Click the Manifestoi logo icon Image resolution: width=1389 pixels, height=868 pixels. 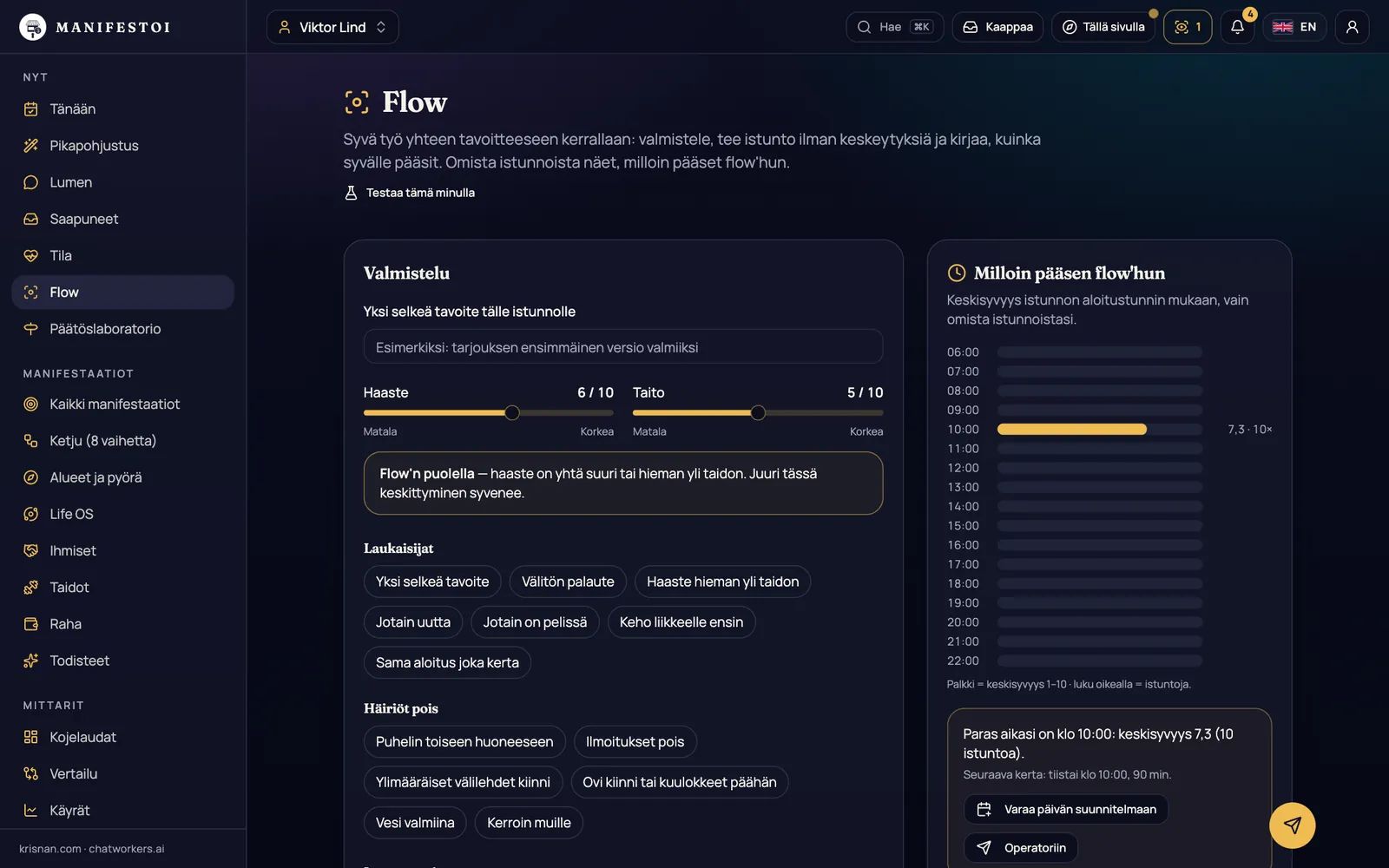tap(33, 27)
